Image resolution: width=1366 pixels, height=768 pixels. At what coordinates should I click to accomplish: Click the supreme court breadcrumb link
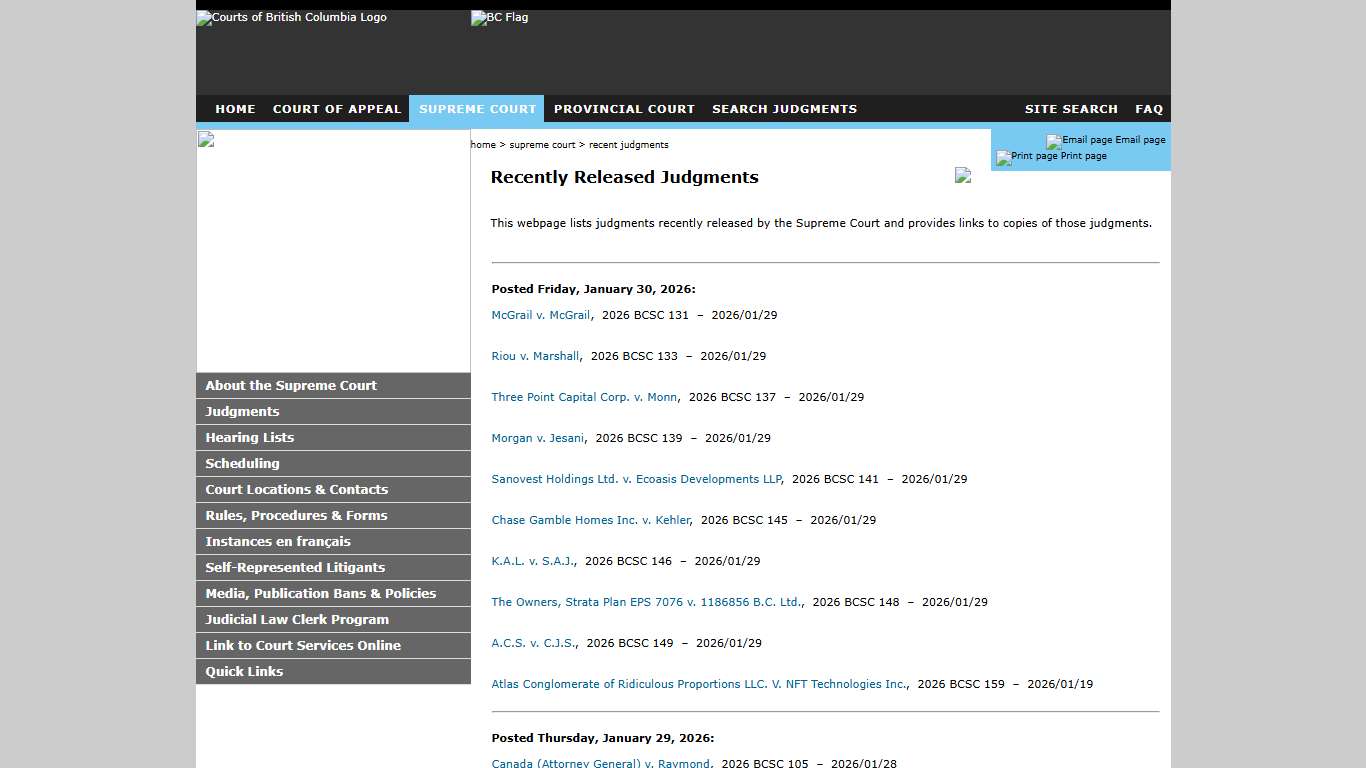click(x=542, y=144)
